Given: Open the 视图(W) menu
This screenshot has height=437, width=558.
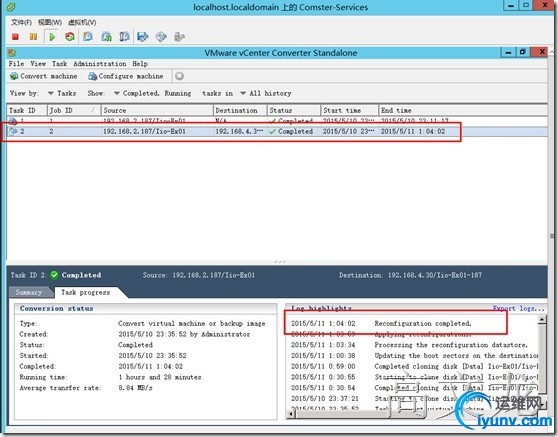Looking at the screenshot, I should click(50, 22).
